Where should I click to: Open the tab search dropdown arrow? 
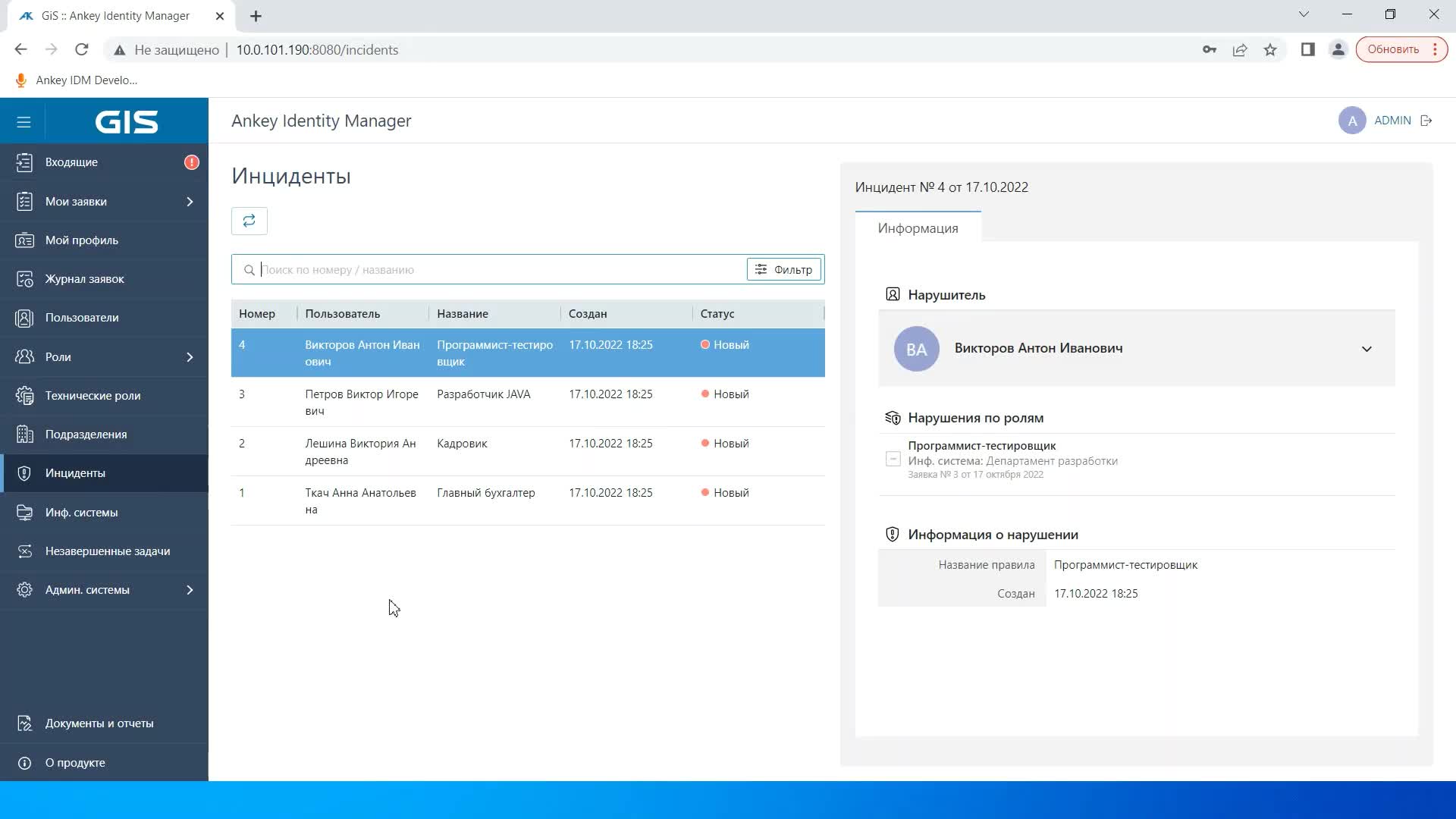click(x=1304, y=14)
